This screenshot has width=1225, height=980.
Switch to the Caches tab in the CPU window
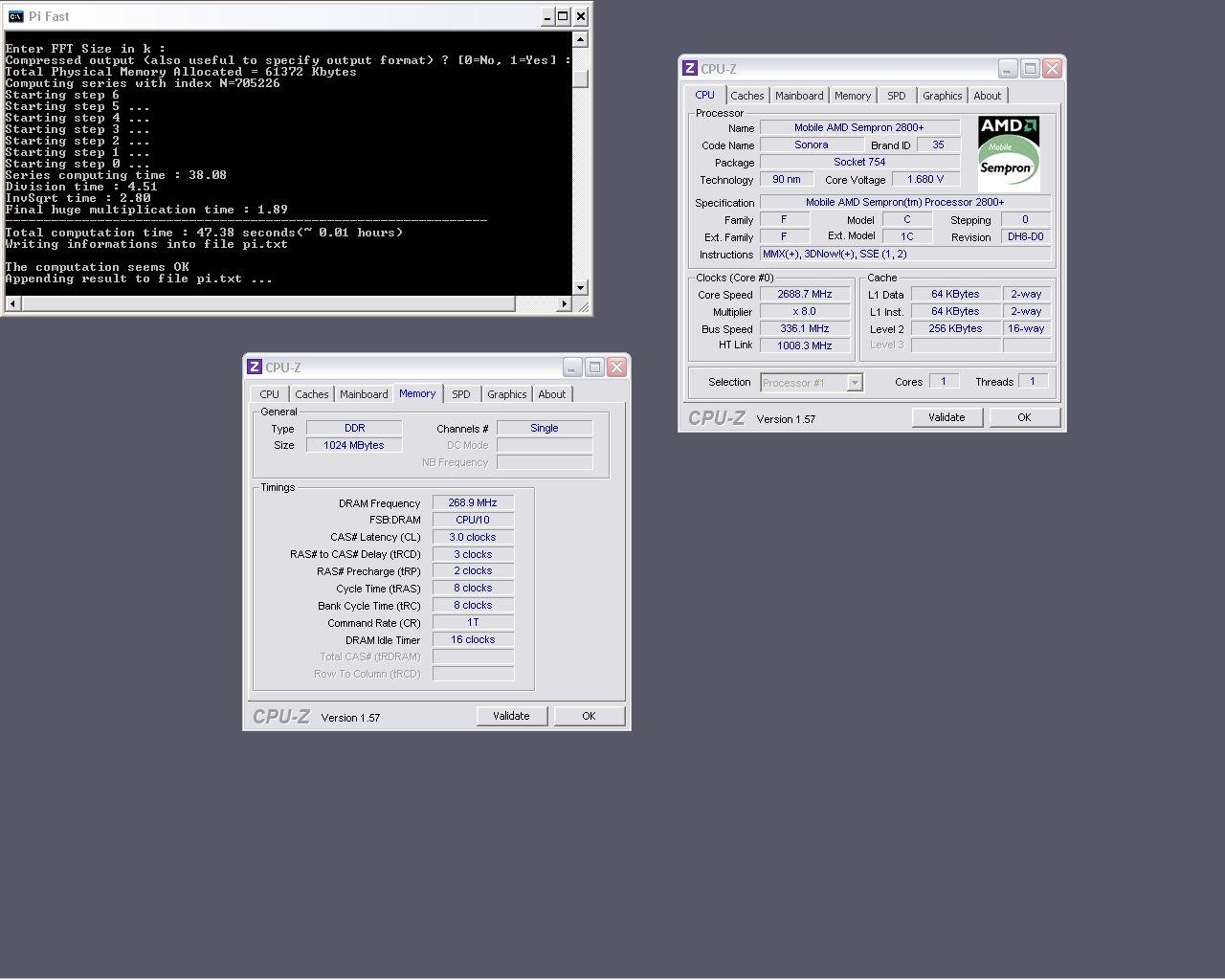click(746, 96)
